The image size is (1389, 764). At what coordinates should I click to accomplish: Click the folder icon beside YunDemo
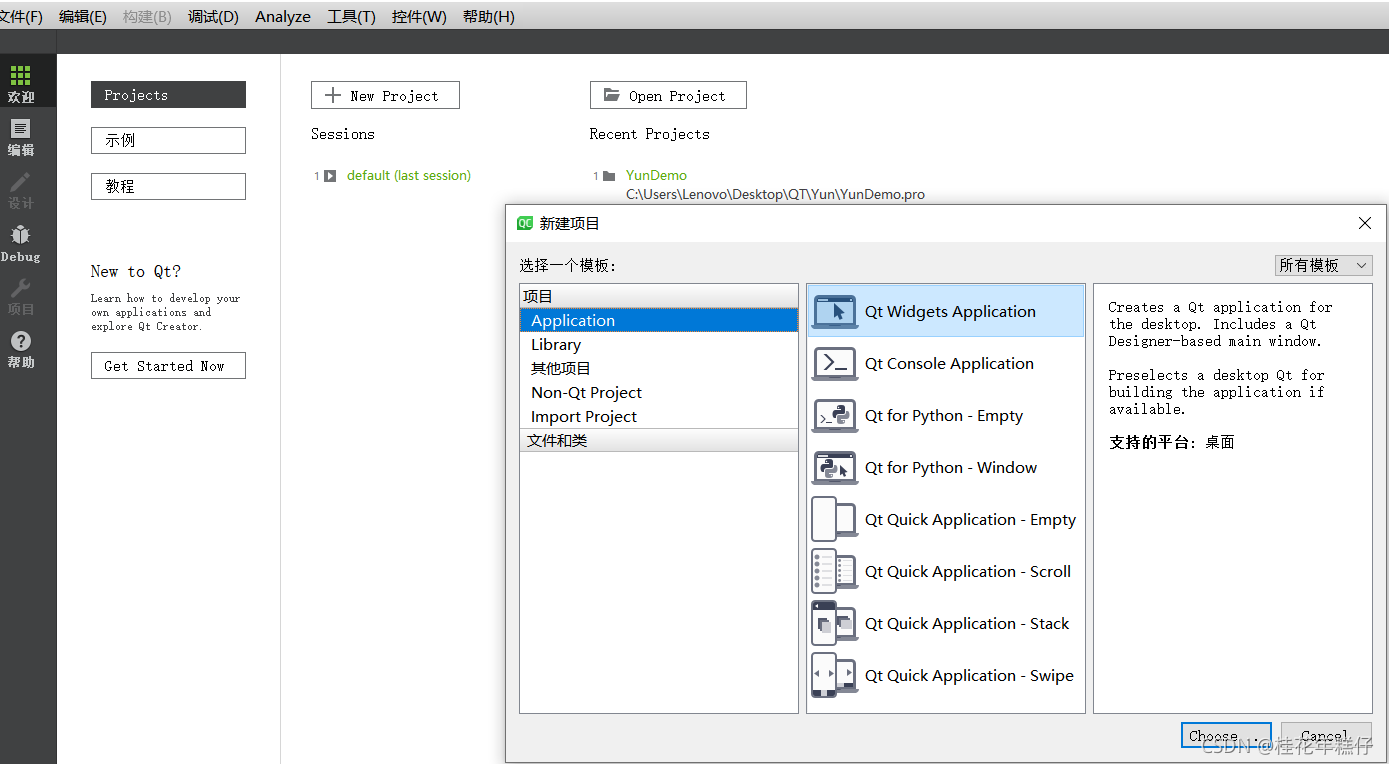pos(609,176)
